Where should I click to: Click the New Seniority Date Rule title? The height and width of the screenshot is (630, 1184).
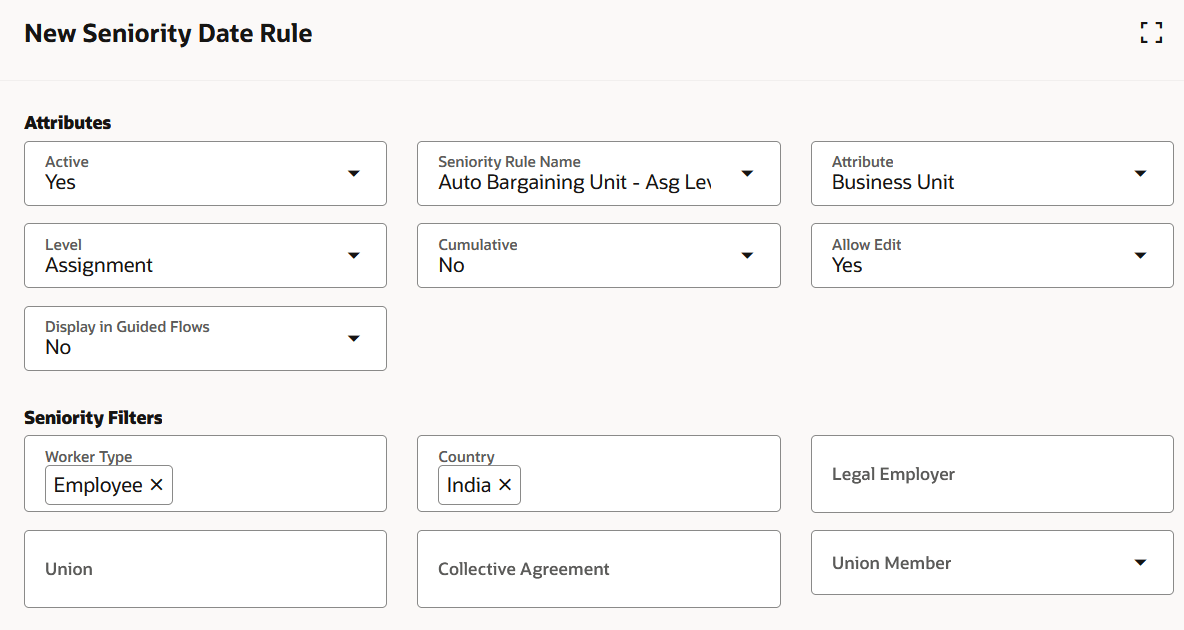(x=167, y=33)
